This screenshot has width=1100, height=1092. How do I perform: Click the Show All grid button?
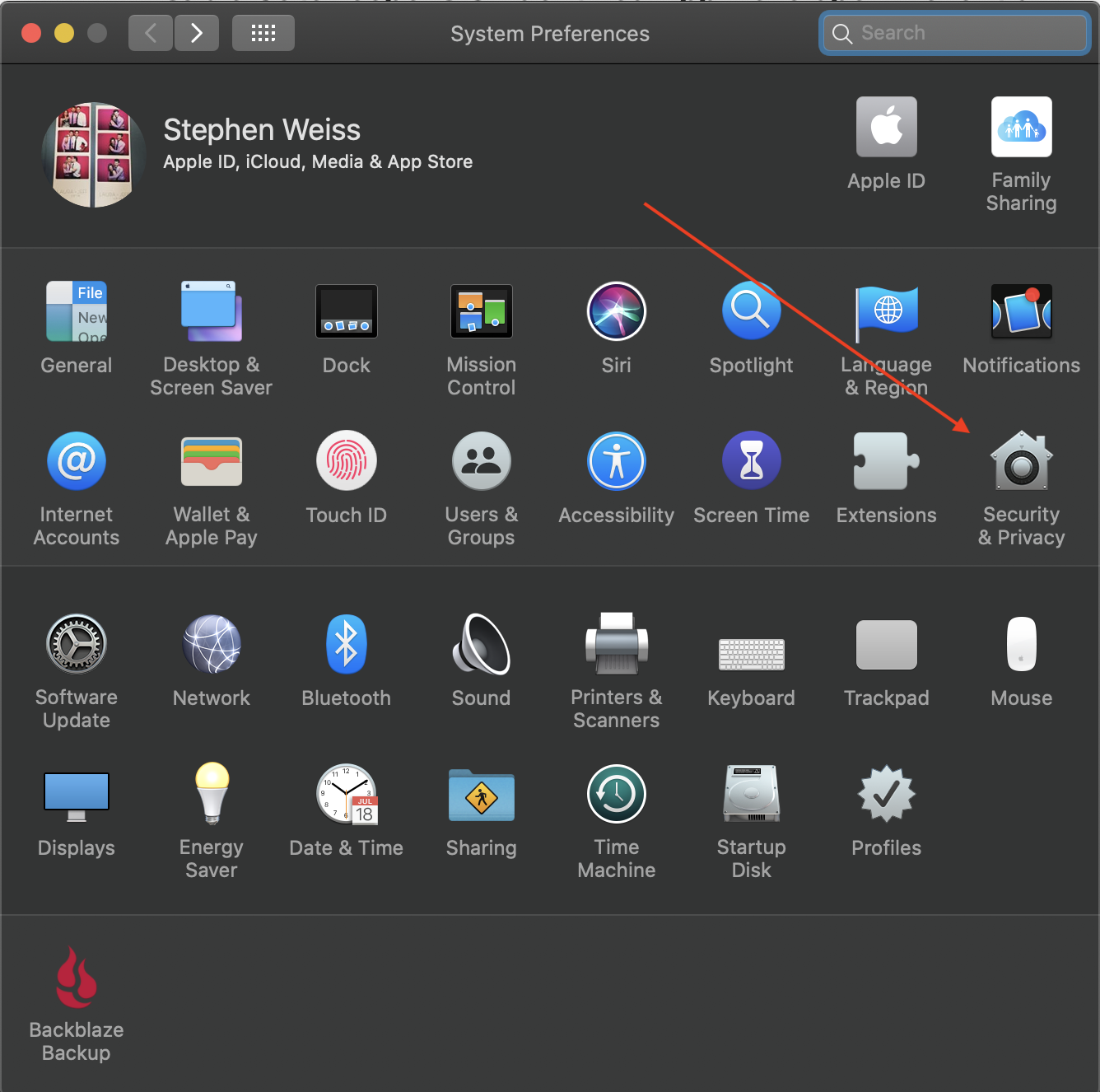[263, 33]
